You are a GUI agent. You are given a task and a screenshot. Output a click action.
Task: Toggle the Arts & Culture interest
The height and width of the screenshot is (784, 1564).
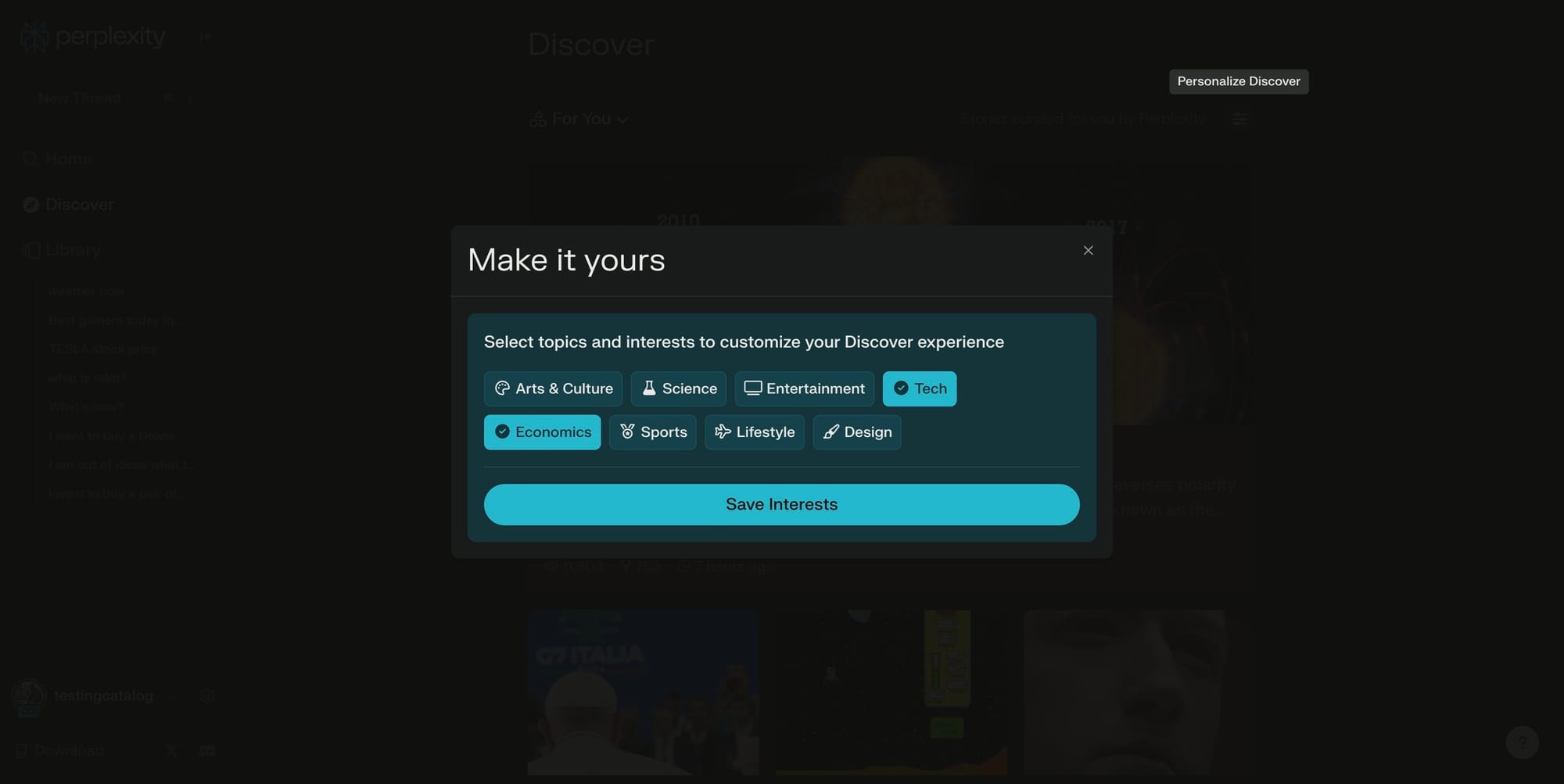click(553, 388)
